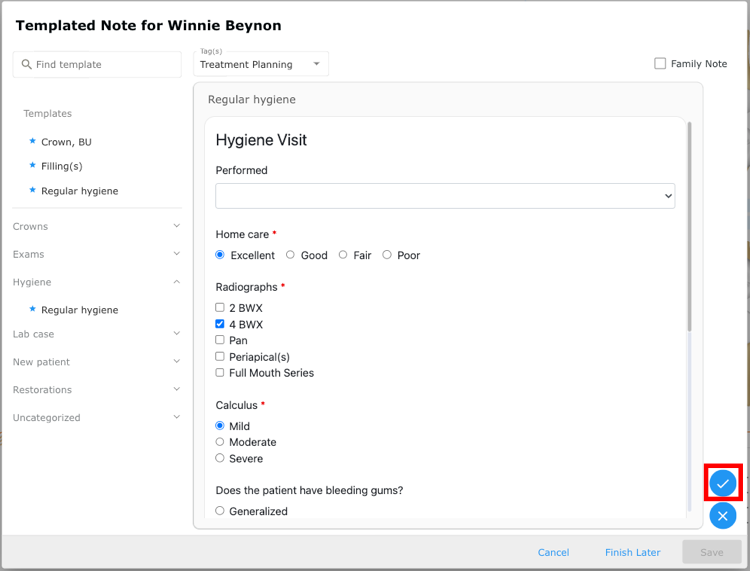Select Mild calculus option
This screenshot has height=571, width=750.
(220, 426)
